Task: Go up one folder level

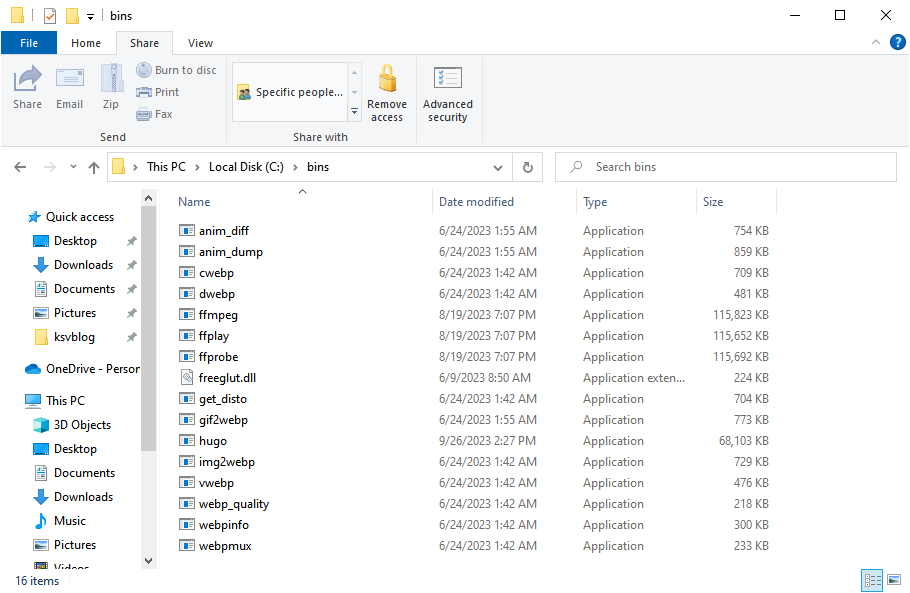Action: [x=93, y=167]
